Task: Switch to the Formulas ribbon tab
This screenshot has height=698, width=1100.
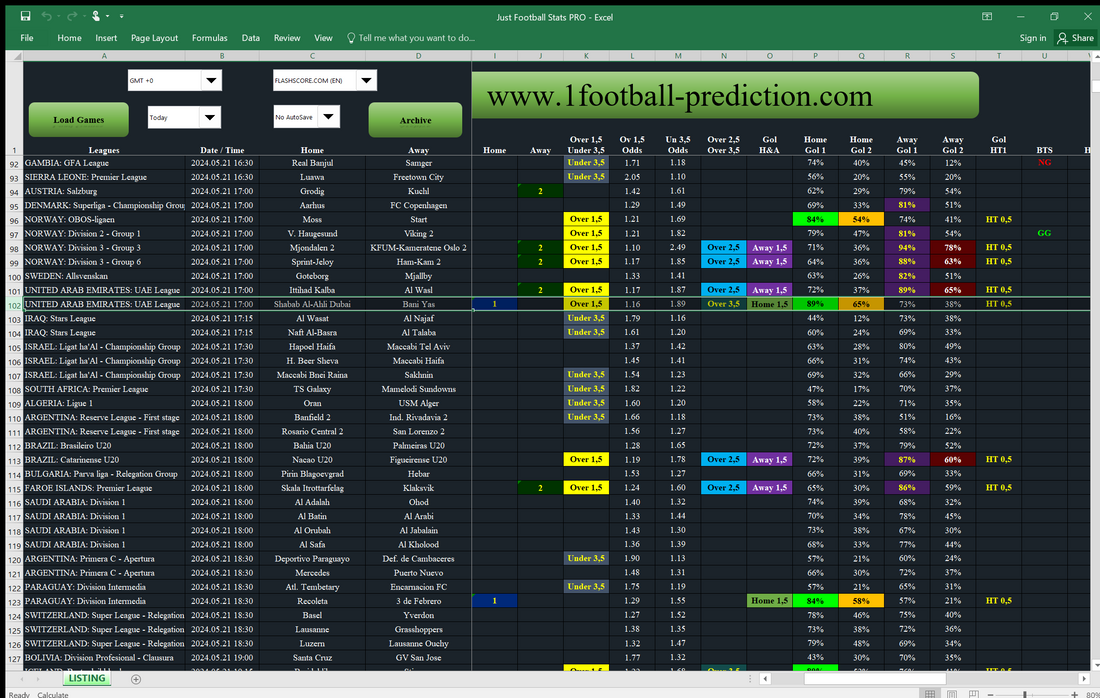Action: coord(210,37)
